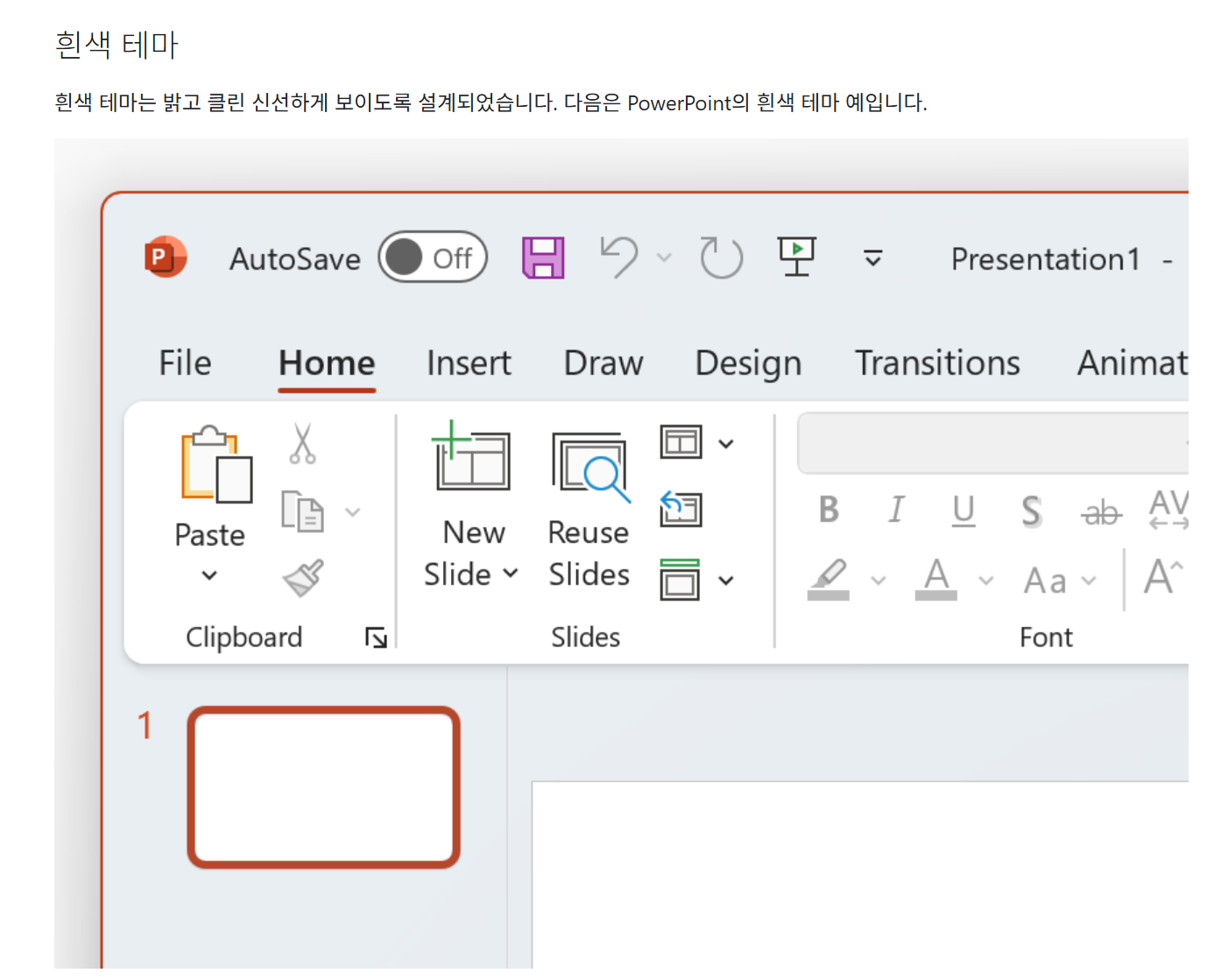Expand the Section dropdown arrow
Image resolution: width=1207 pixels, height=980 pixels.
pyautogui.click(x=726, y=581)
